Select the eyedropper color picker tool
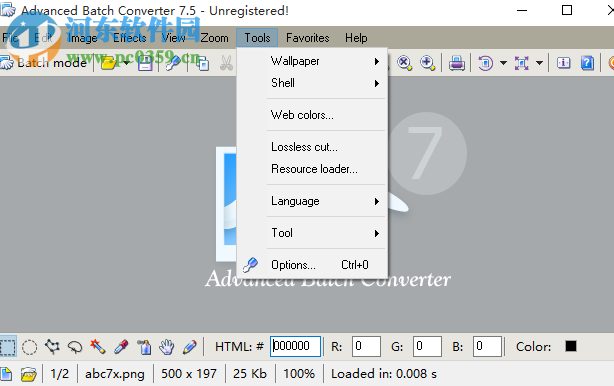This screenshot has width=614, height=386. [121, 346]
